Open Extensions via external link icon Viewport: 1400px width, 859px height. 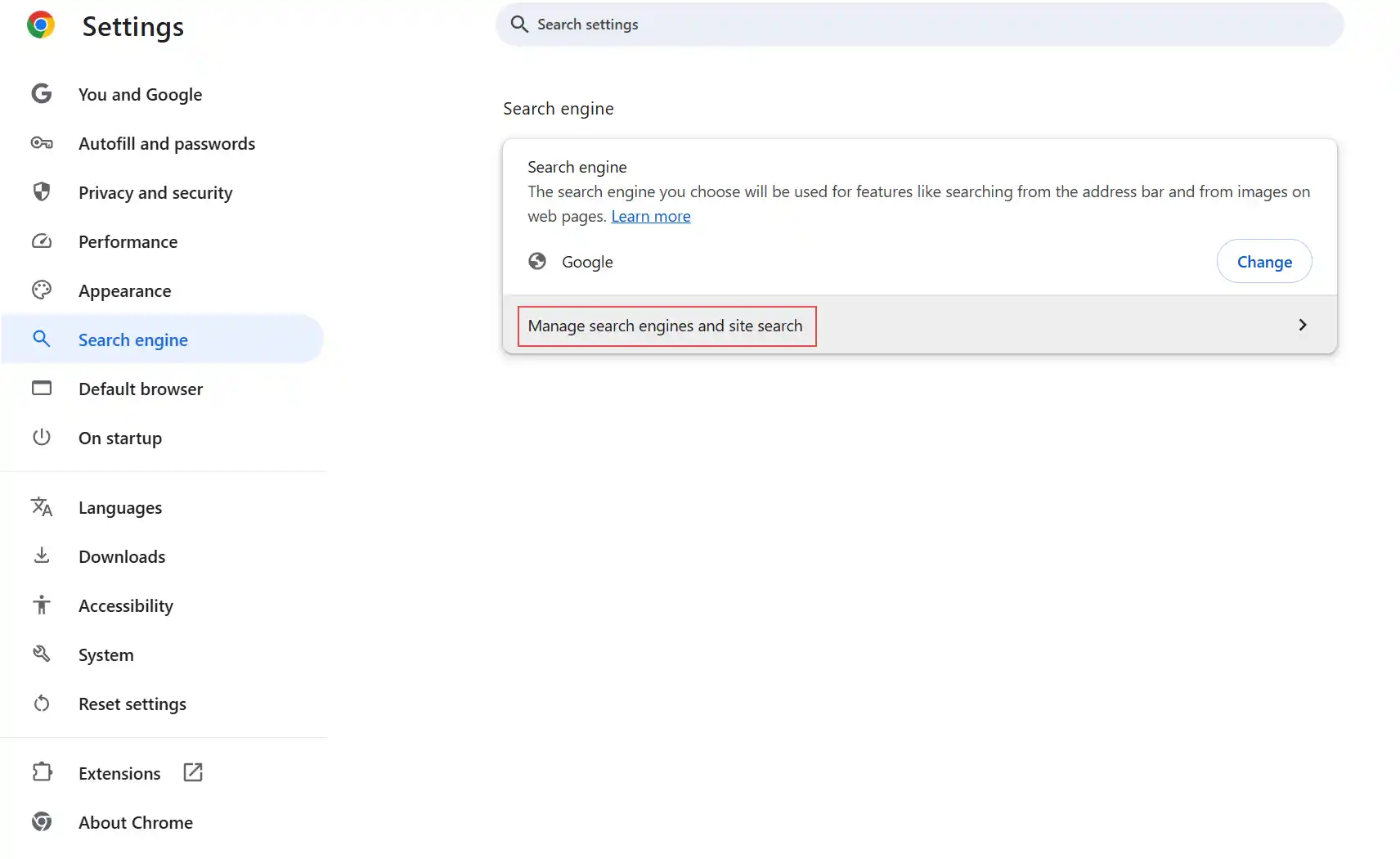(193, 772)
